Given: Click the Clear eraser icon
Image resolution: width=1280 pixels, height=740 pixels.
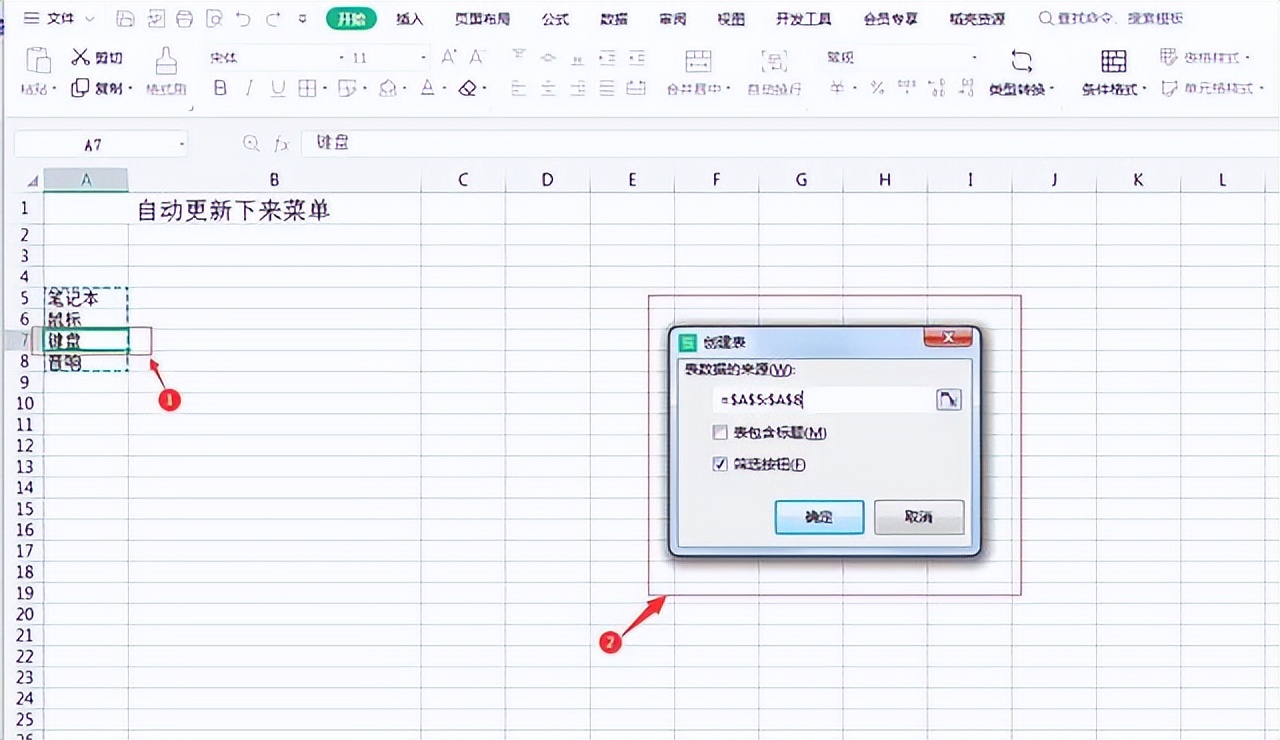Looking at the screenshot, I should 467,88.
